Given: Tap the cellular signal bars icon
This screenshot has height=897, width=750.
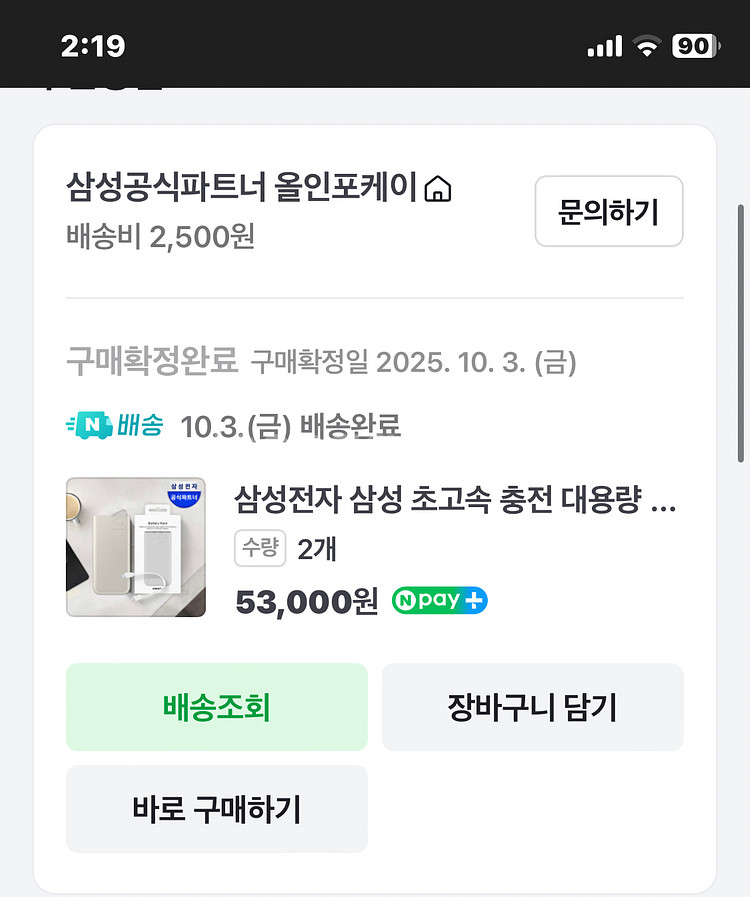Looking at the screenshot, I should (605, 46).
